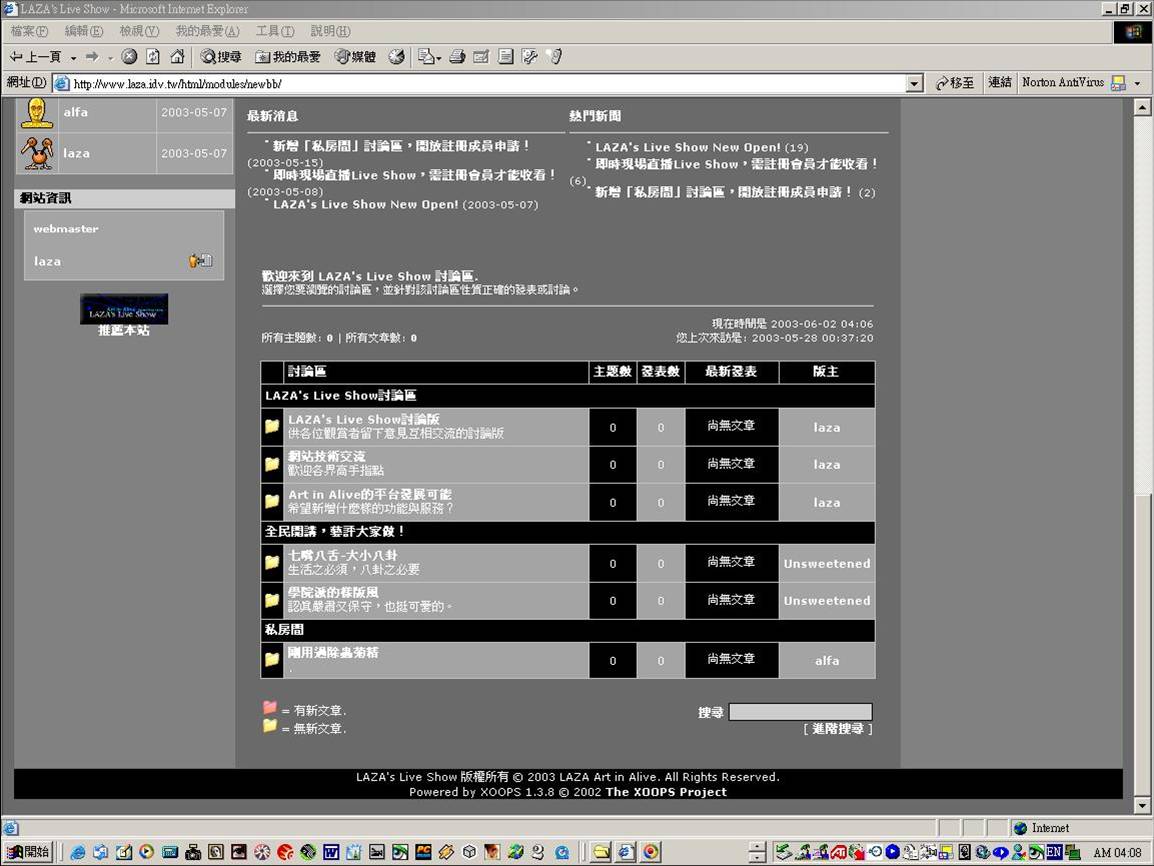Viewport: 1154px width, 866px height.
Task: Click the Edit page icon in toolbar
Action: [x=481, y=57]
